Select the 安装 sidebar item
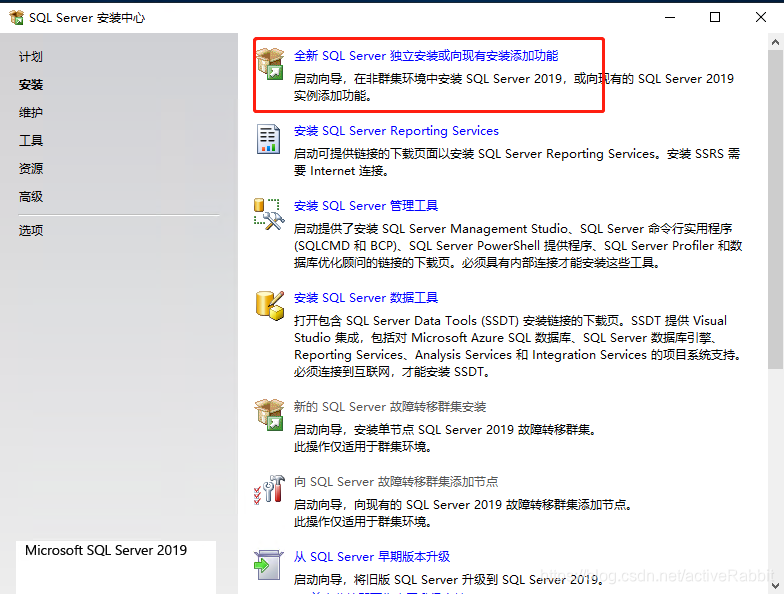This screenshot has width=784, height=594. click(x=31, y=84)
